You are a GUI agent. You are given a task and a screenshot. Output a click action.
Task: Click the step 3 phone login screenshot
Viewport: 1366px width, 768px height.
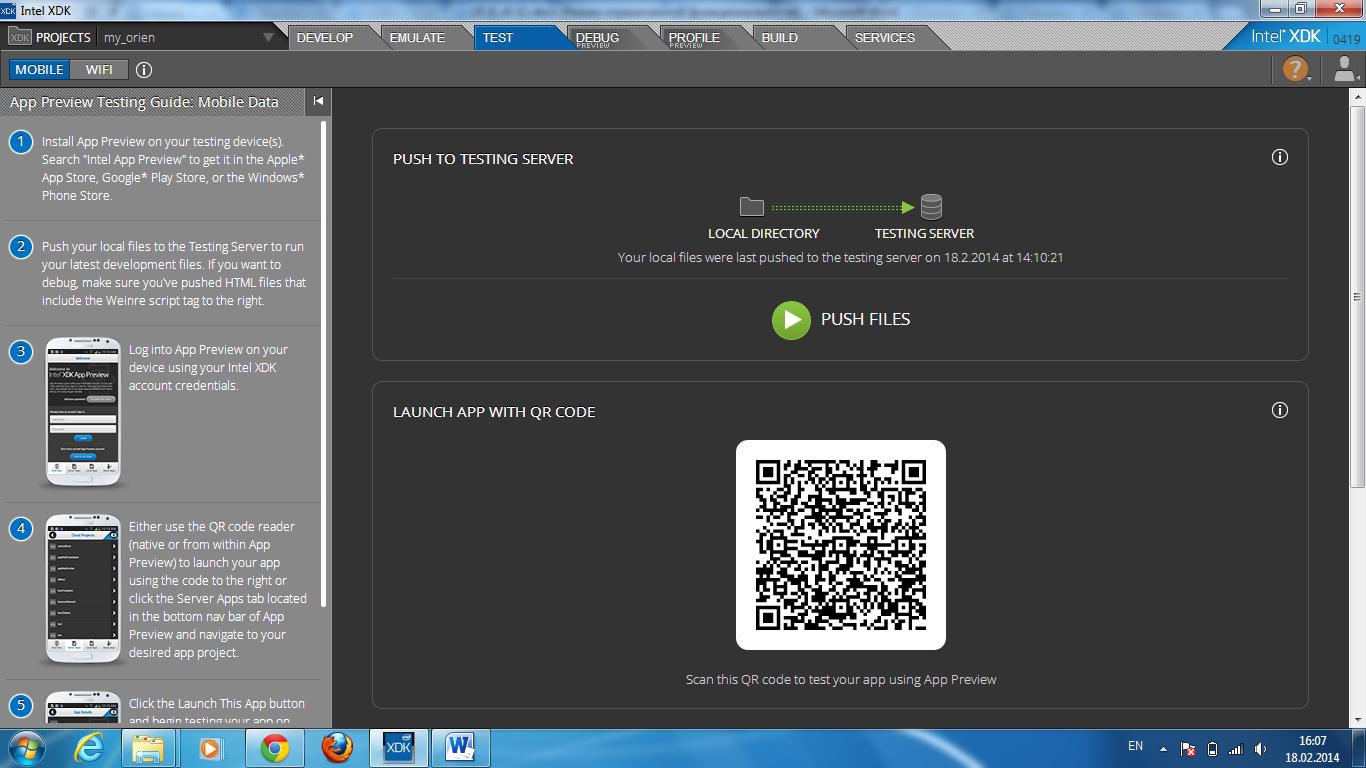[83, 412]
